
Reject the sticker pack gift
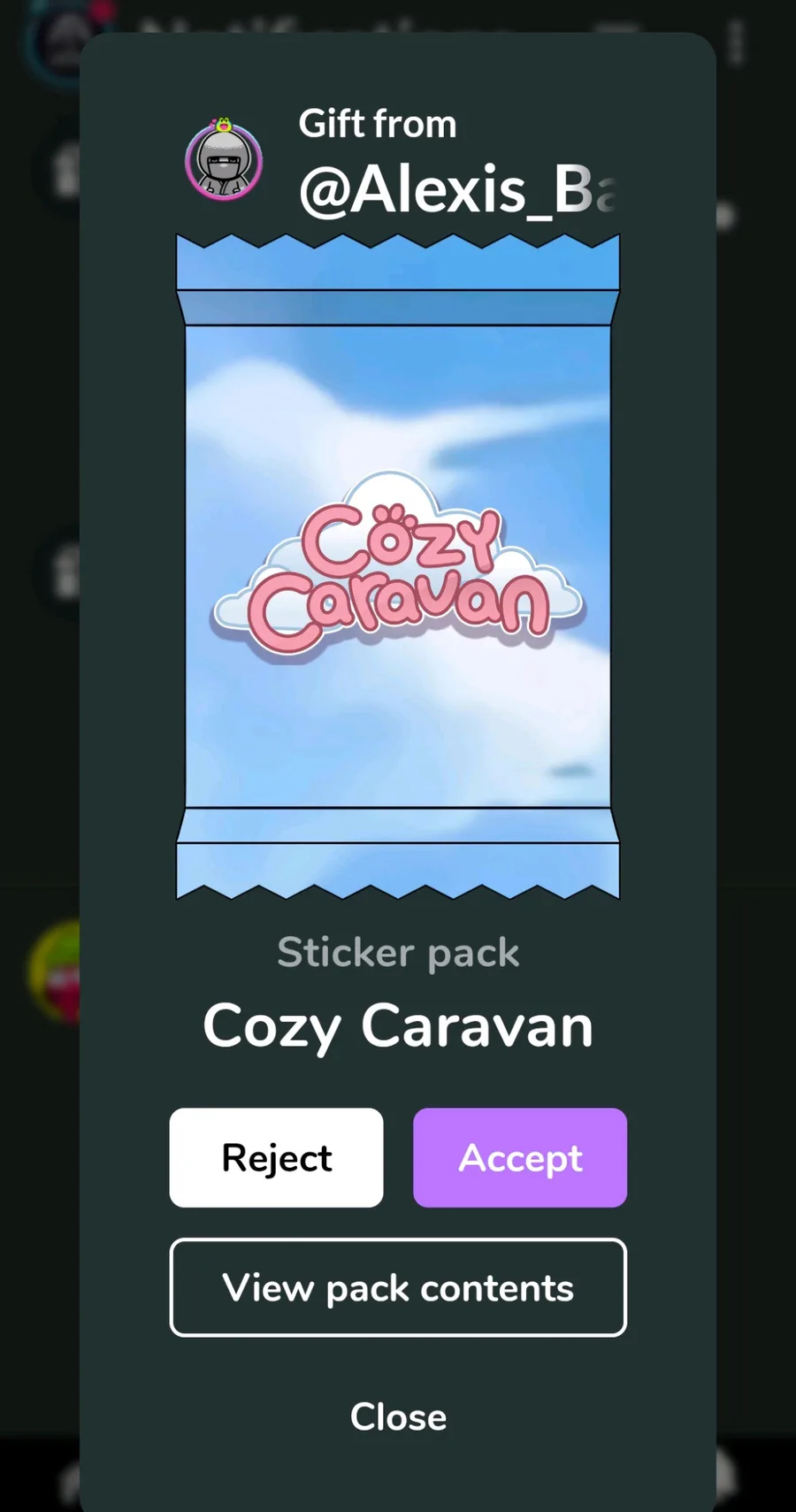(276, 1157)
